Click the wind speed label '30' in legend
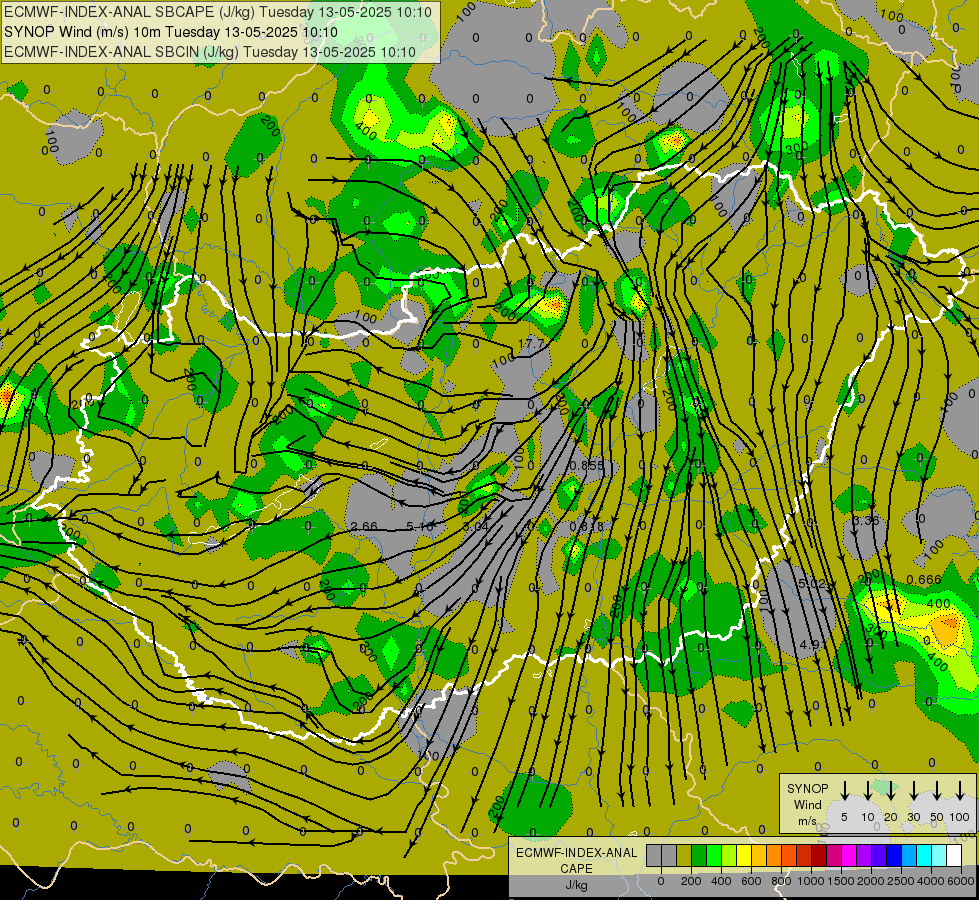979x900 pixels. [x=913, y=817]
